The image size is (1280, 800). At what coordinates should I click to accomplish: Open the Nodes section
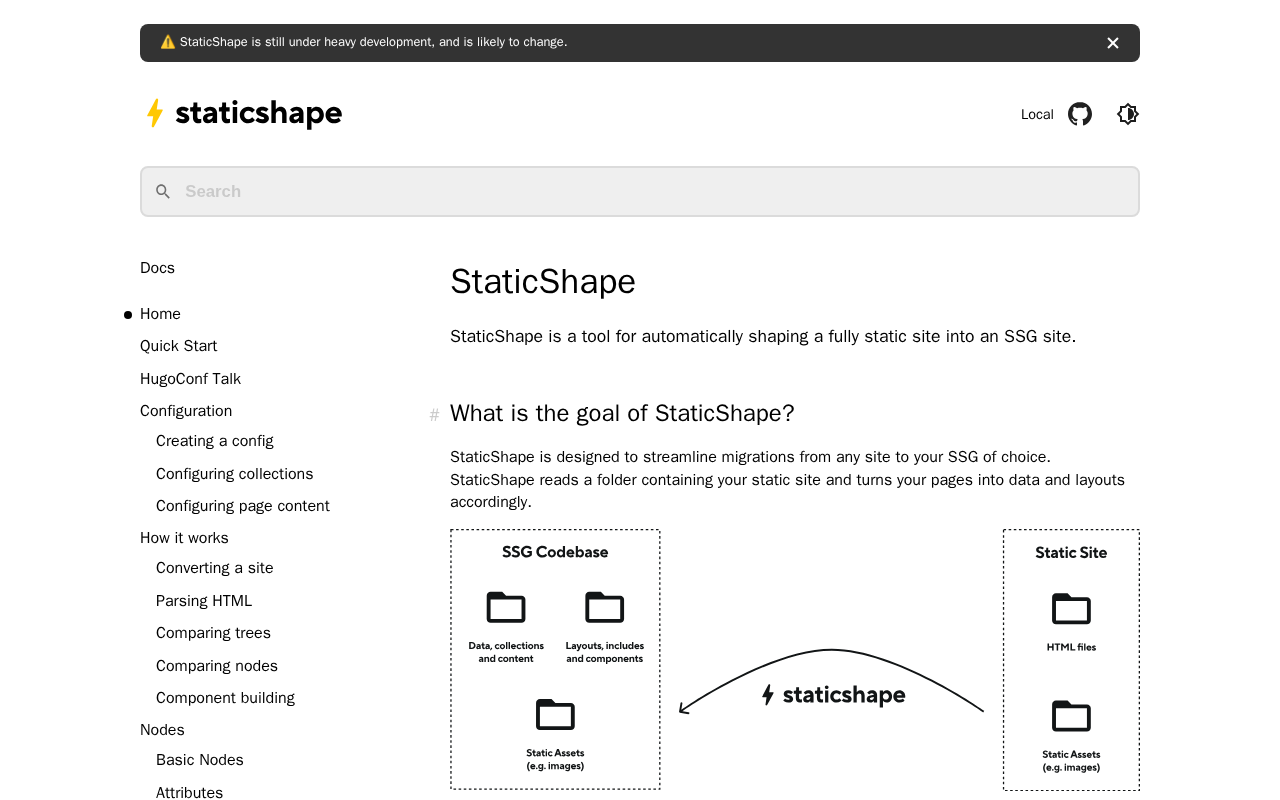(162, 730)
